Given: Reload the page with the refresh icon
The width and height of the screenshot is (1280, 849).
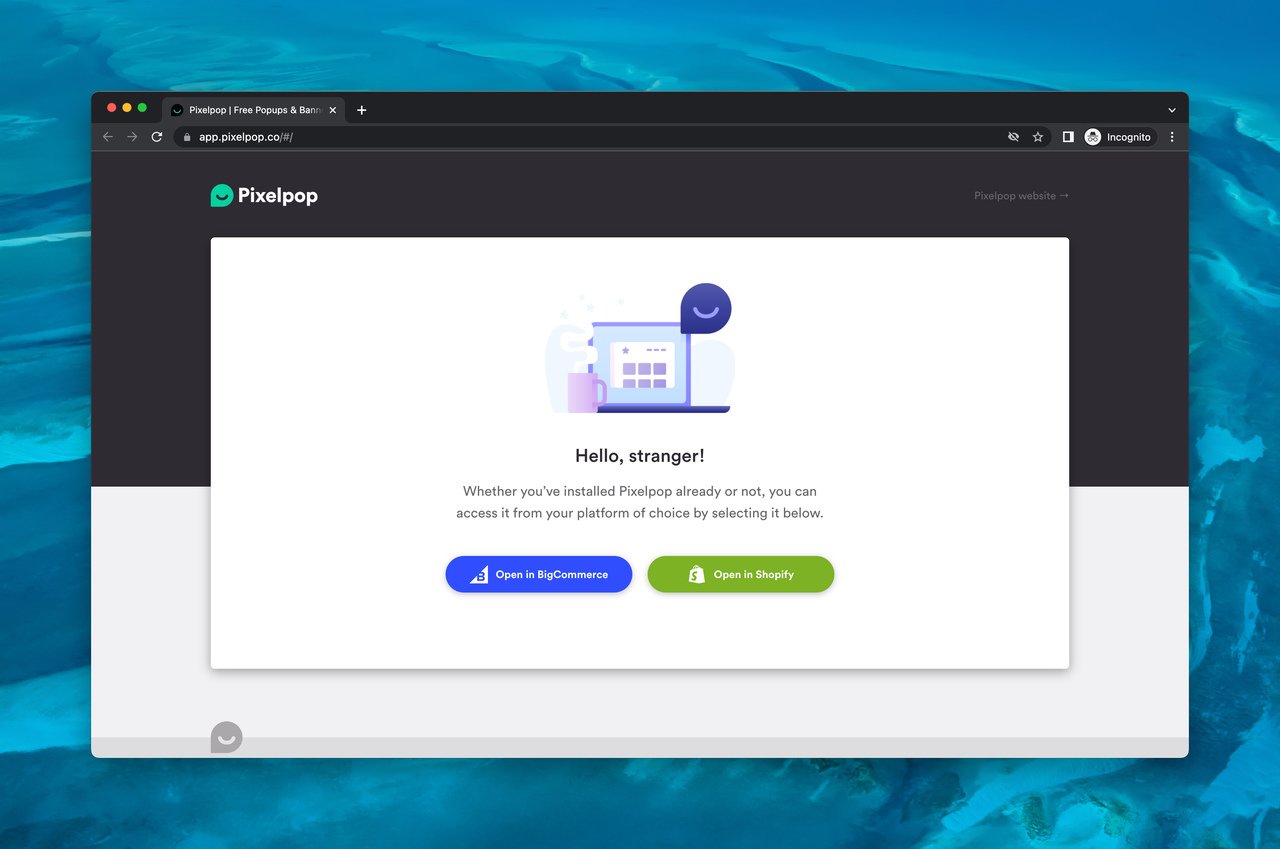Looking at the screenshot, I should coord(157,137).
